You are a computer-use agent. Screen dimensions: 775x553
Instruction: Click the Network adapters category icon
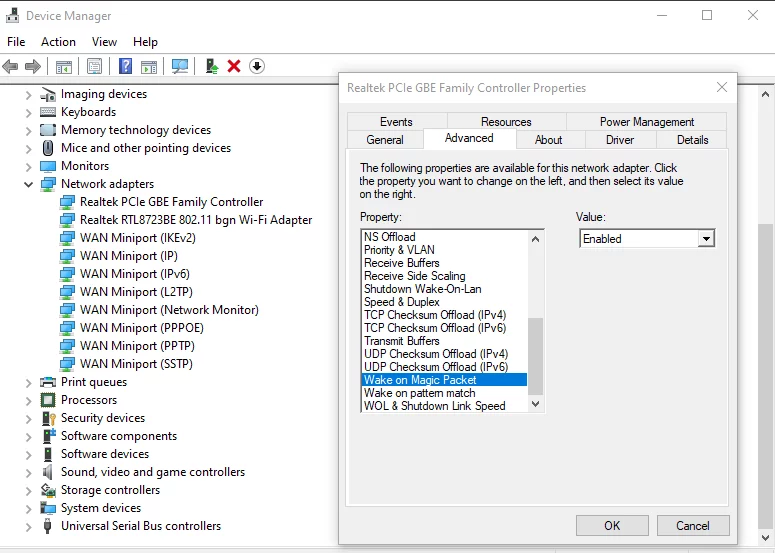48,184
